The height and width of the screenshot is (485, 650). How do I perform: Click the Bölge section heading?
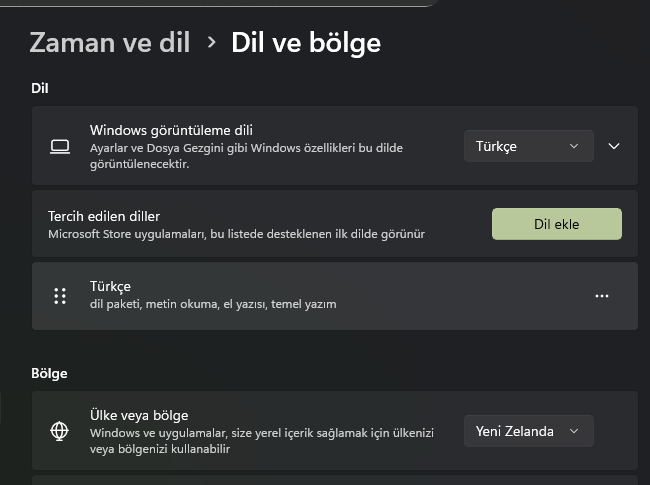point(49,373)
